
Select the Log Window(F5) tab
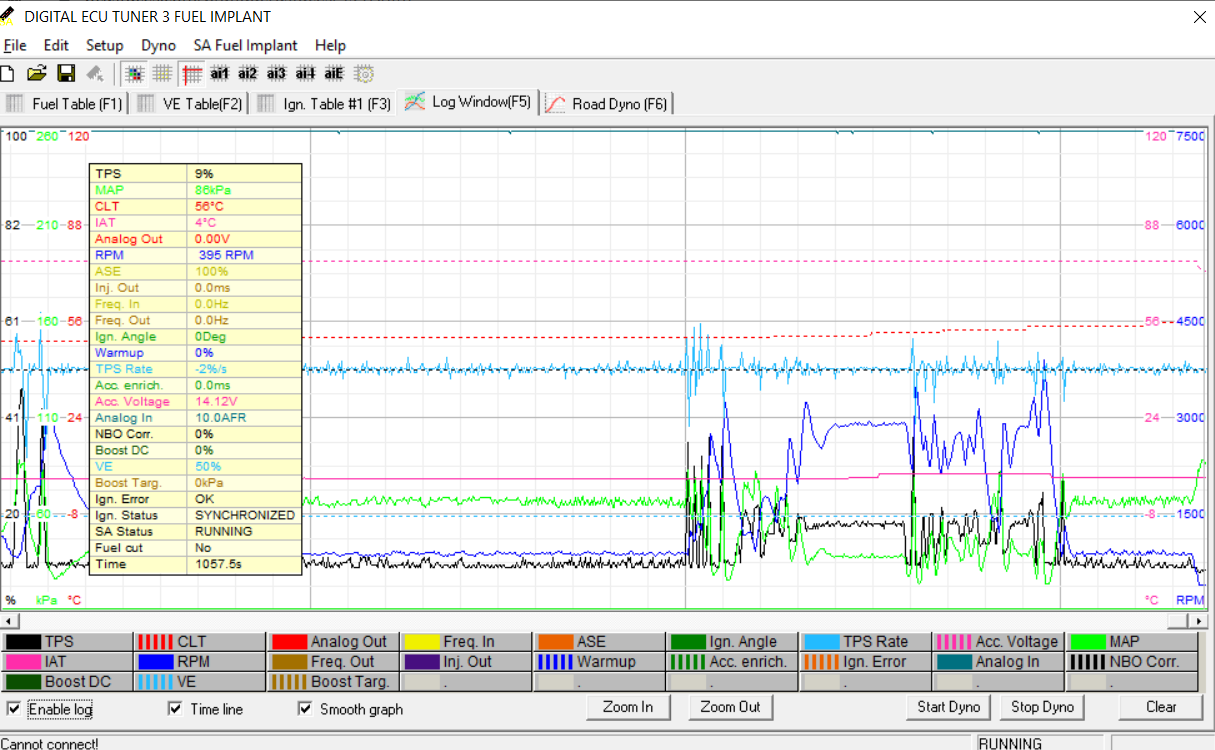(x=468, y=102)
